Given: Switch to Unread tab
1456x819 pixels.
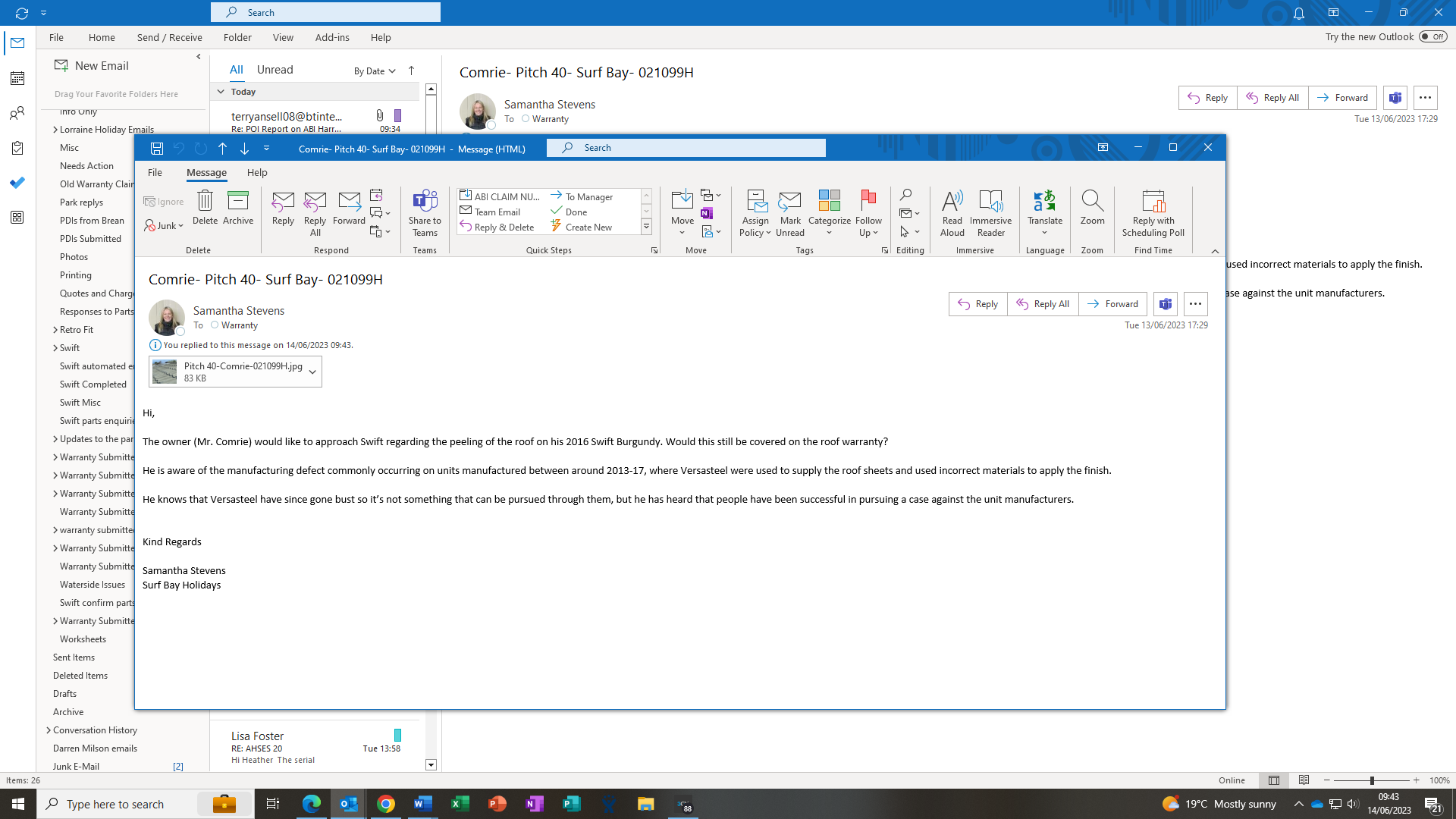Looking at the screenshot, I should 275,70.
